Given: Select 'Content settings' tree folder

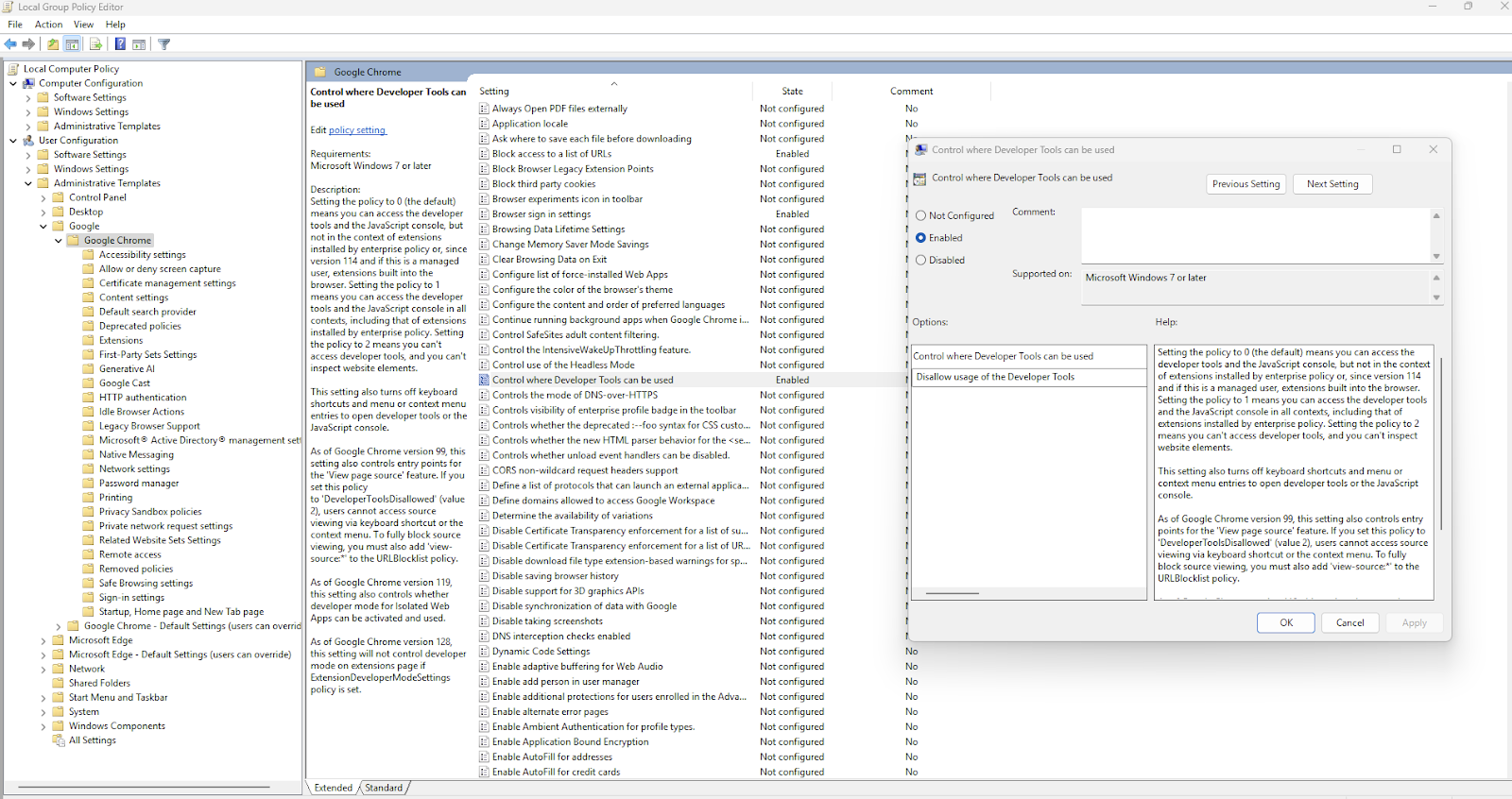Looking at the screenshot, I should [133, 297].
